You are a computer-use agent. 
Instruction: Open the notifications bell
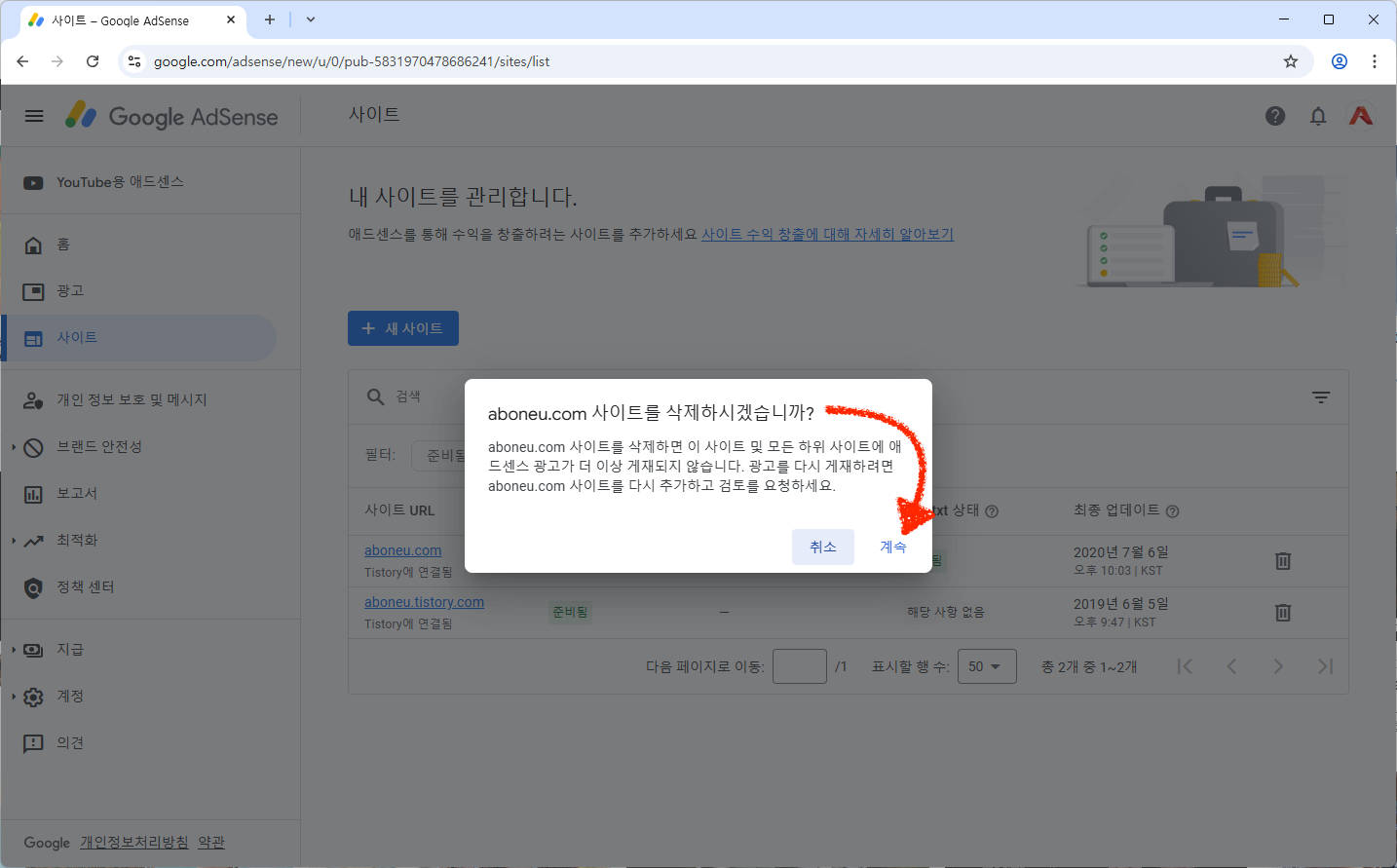coord(1318,116)
